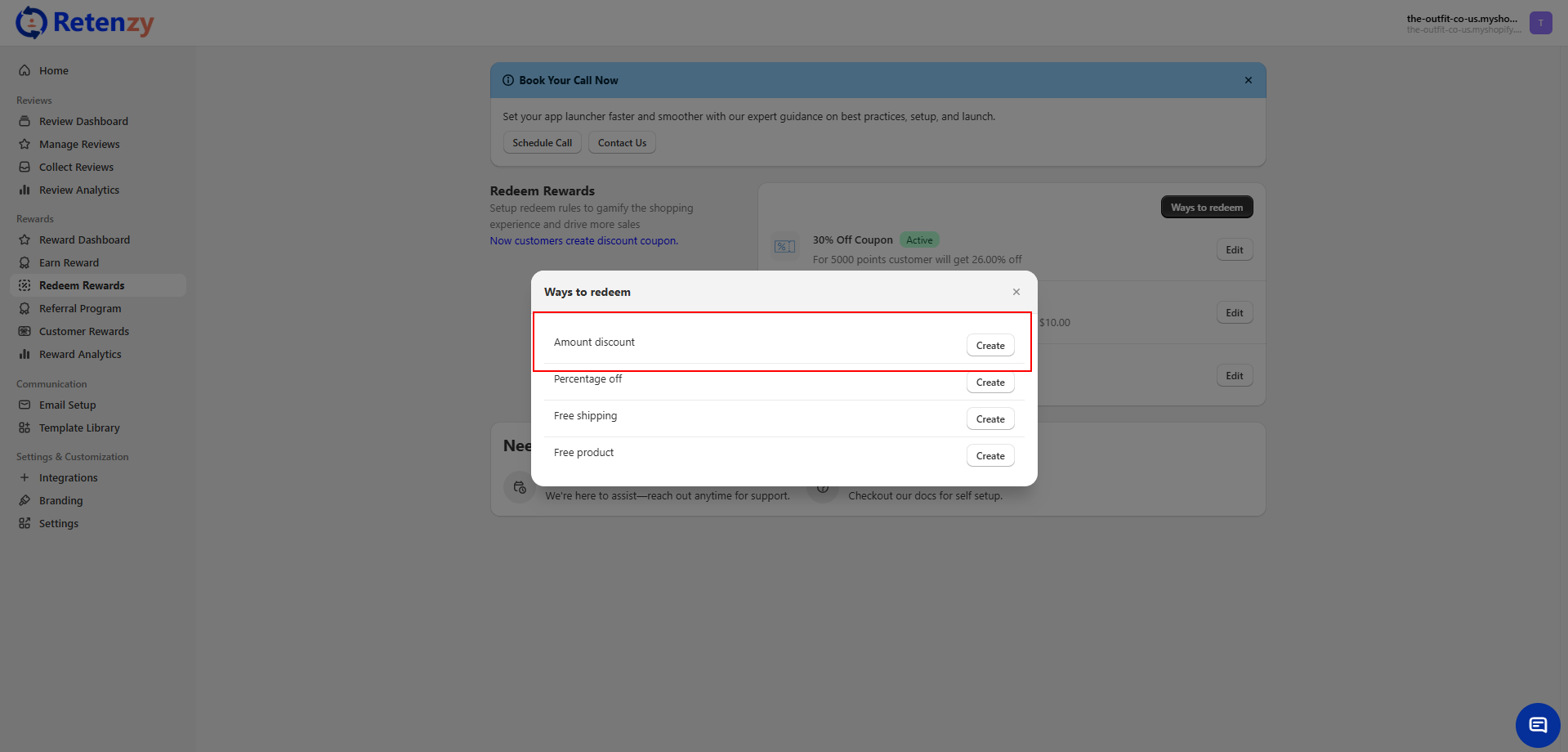The image size is (1568, 752).
Task: Open the live chat widget icon
Action: click(x=1537, y=725)
